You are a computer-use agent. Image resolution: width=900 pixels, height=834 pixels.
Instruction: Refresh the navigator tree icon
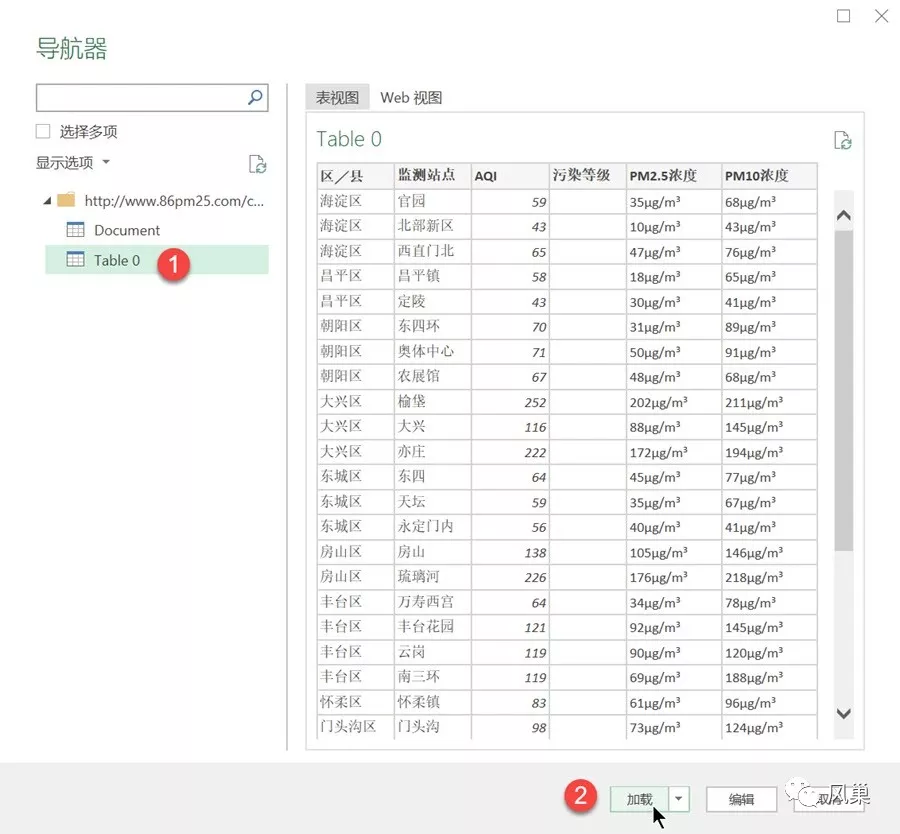coord(257,164)
